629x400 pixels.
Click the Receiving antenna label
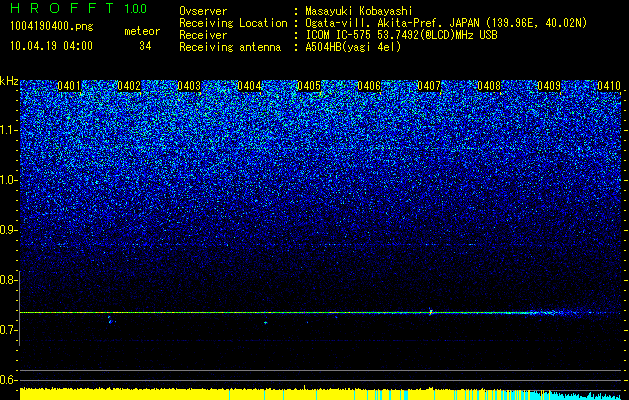click(x=229, y=47)
